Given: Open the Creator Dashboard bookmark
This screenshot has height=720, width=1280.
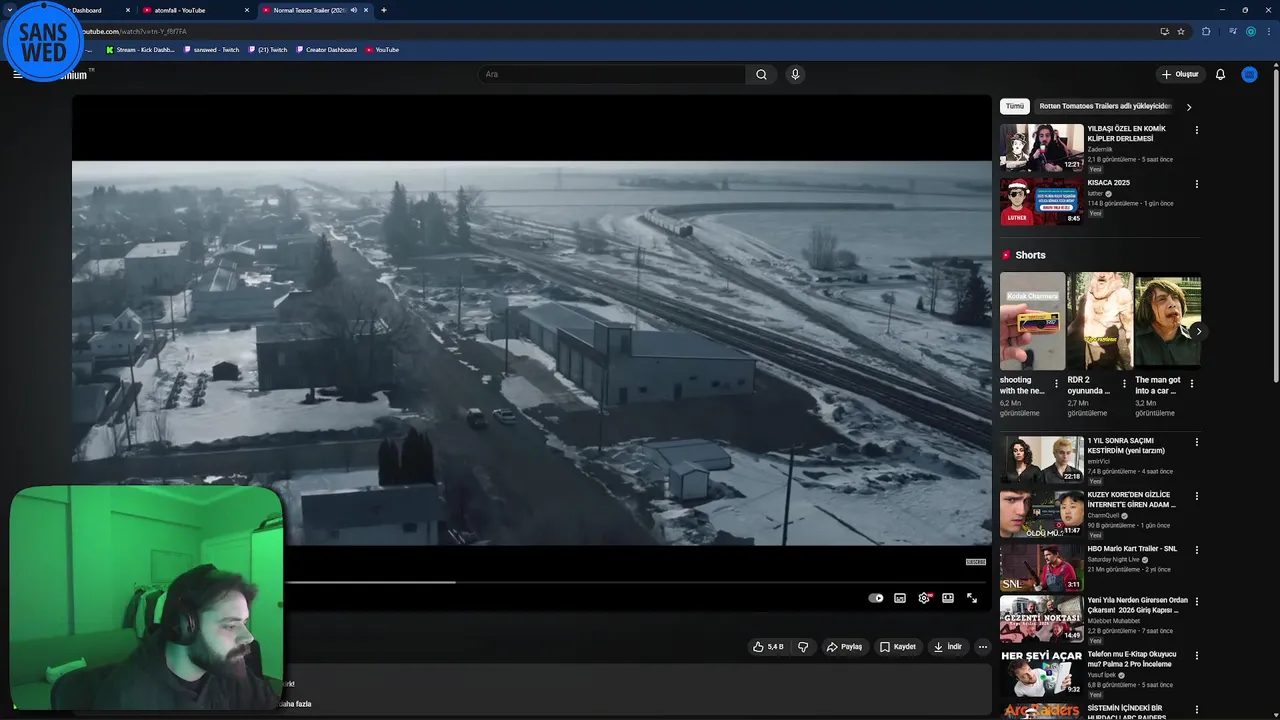Looking at the screenshot, I should click(x=326, y=50).
